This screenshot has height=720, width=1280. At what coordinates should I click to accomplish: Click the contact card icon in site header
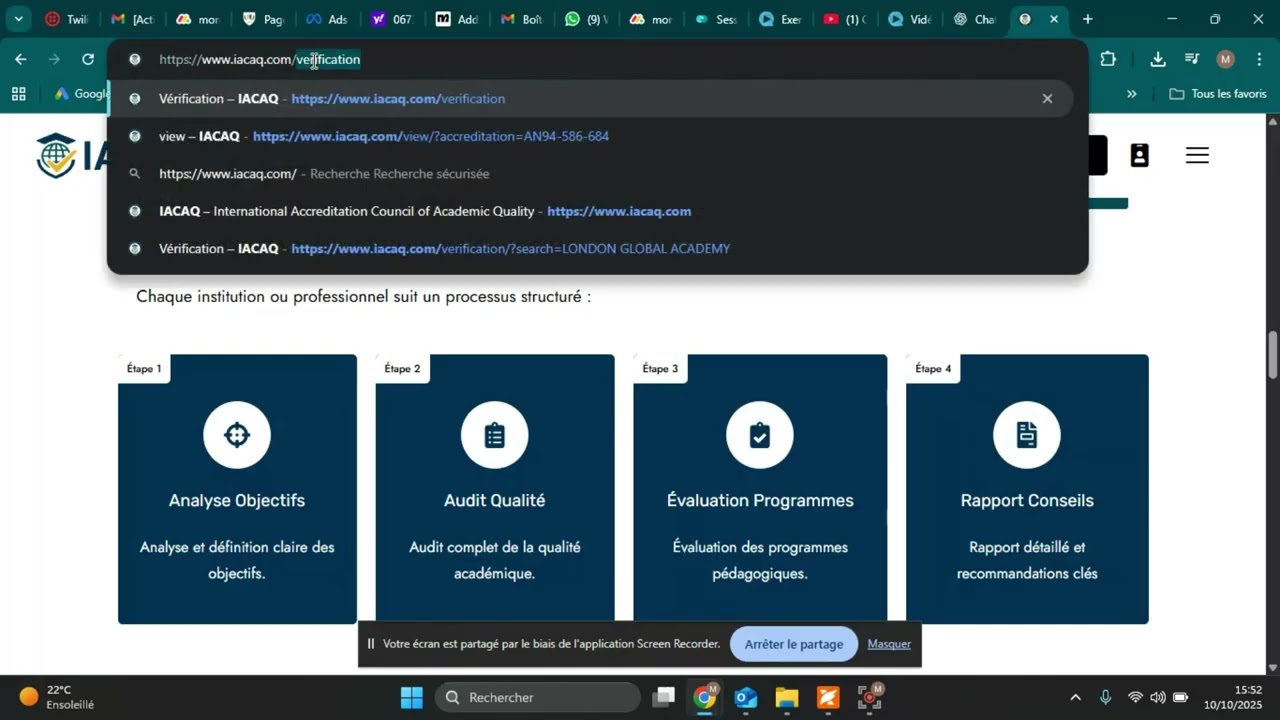tap(1139, 155)
